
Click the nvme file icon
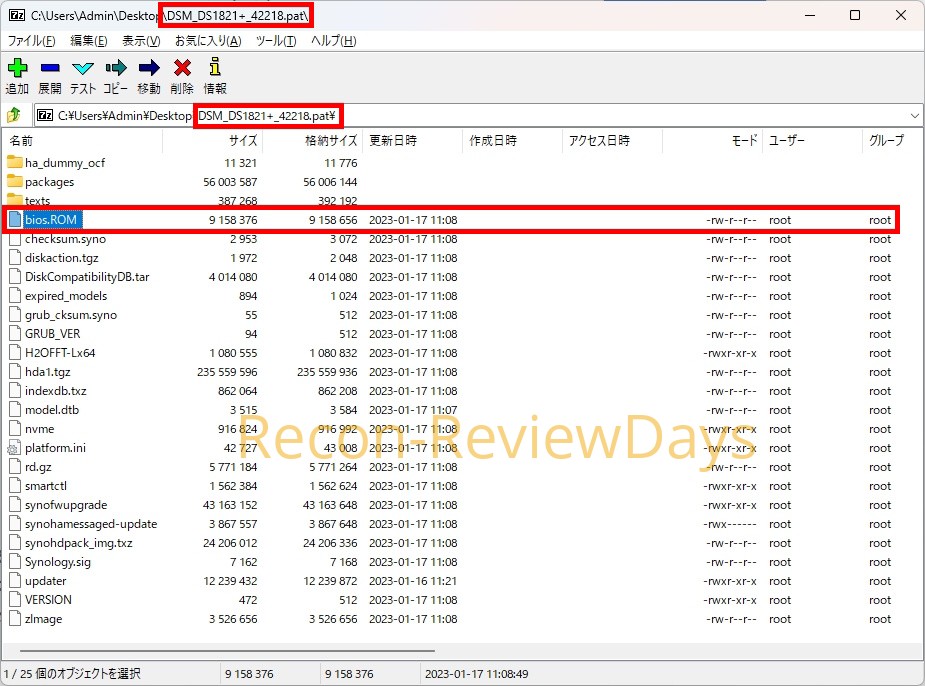[15, 429]
